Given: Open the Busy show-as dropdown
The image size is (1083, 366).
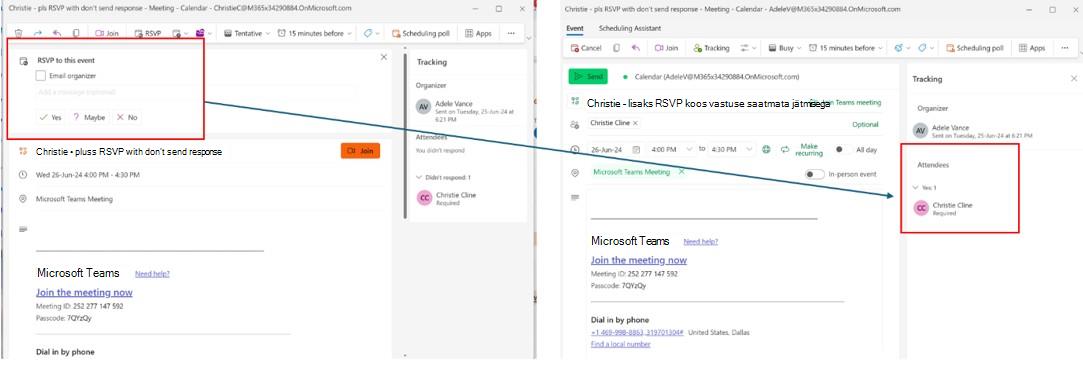Looking at the screenshot, I should (784, 48).
